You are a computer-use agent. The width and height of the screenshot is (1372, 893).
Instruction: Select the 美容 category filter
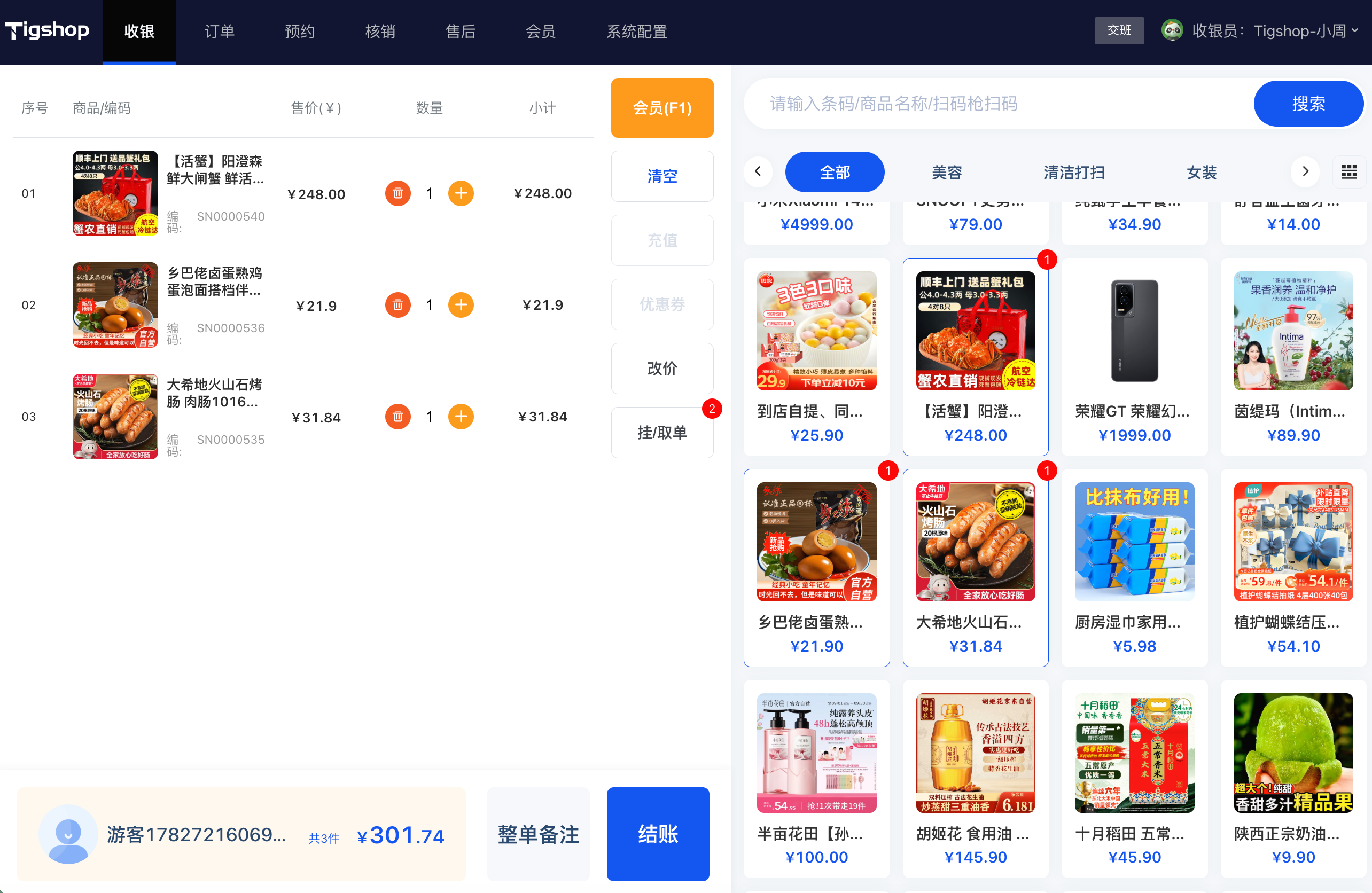click(947, 173)
